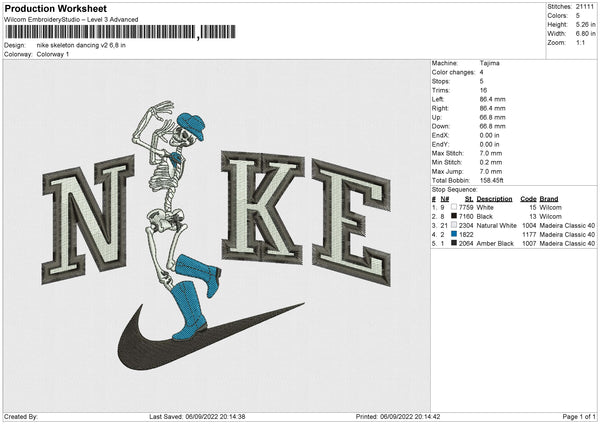This screenshot has height=424, width=600.
Task: Click the 'Right:' label
Action: [440, 108]
